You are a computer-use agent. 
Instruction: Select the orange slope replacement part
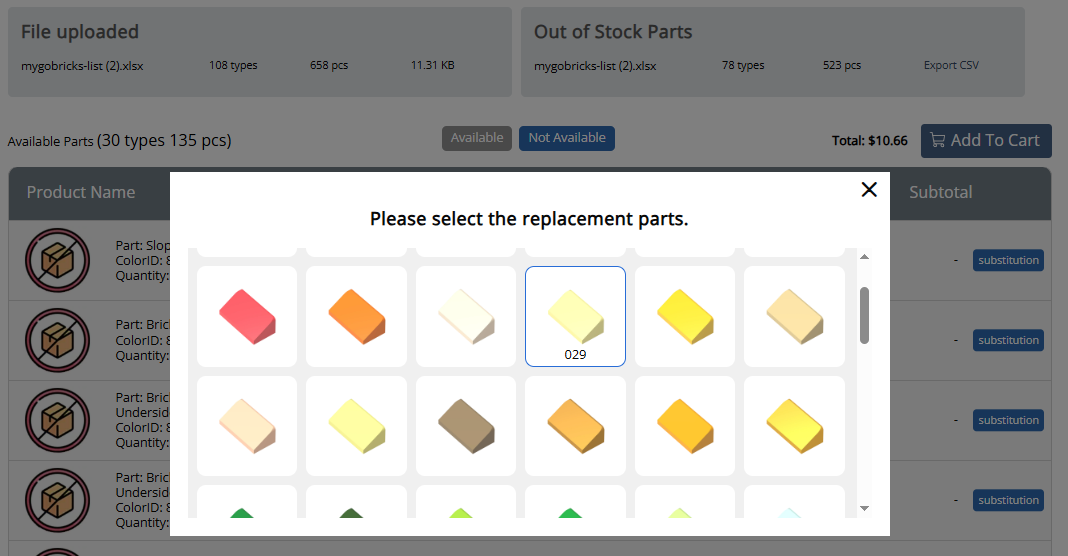[x=356, y=315]
